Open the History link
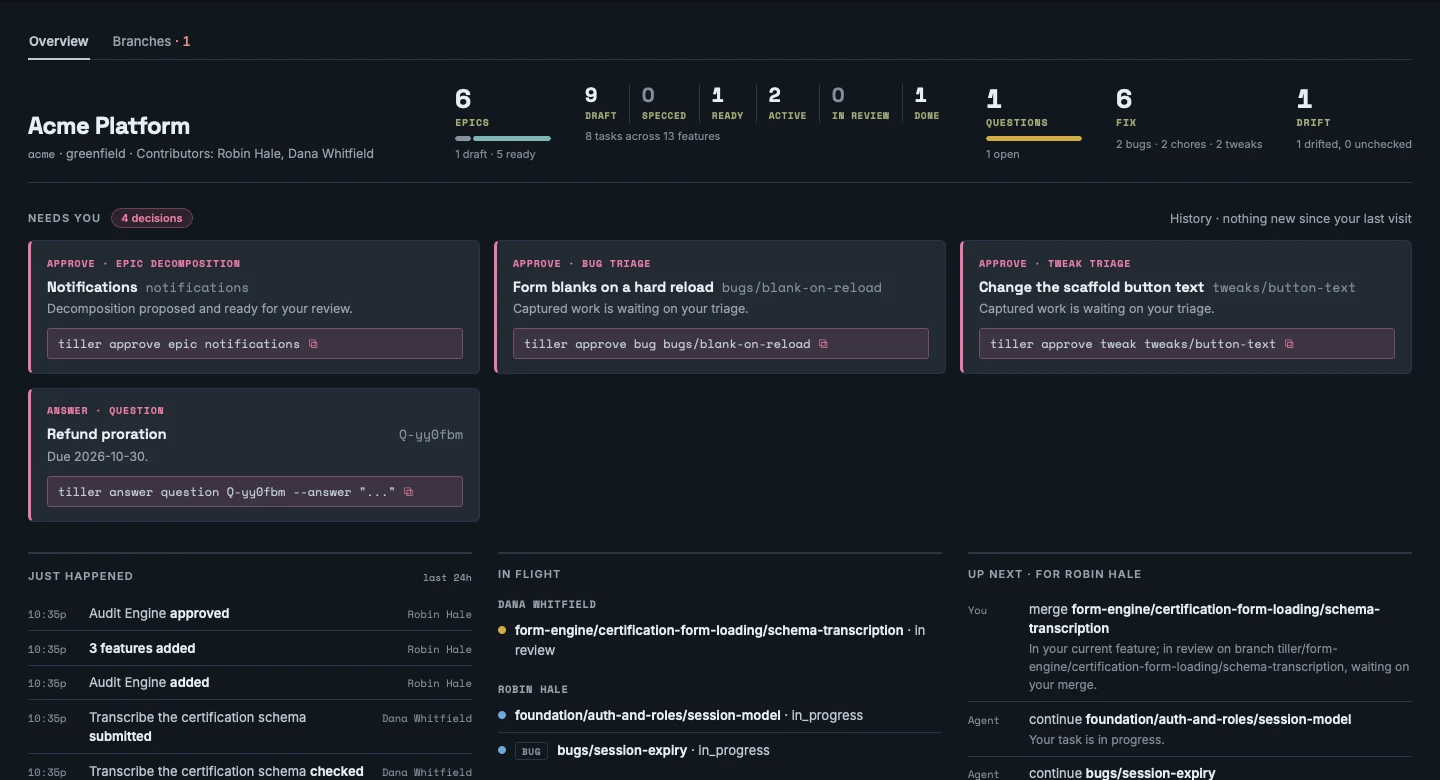The width and height of the screenshot is (1440, 780). coord(1290,218)
